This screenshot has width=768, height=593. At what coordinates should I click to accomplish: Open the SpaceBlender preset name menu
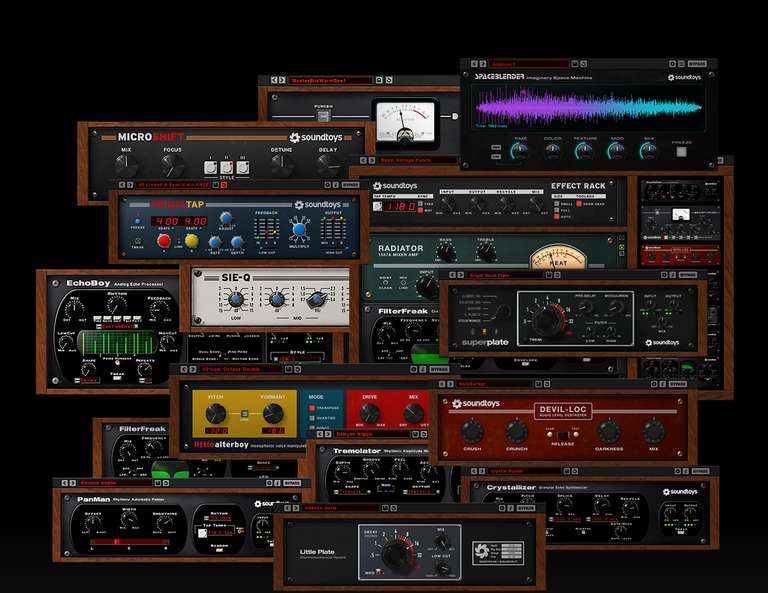(529, 64)
